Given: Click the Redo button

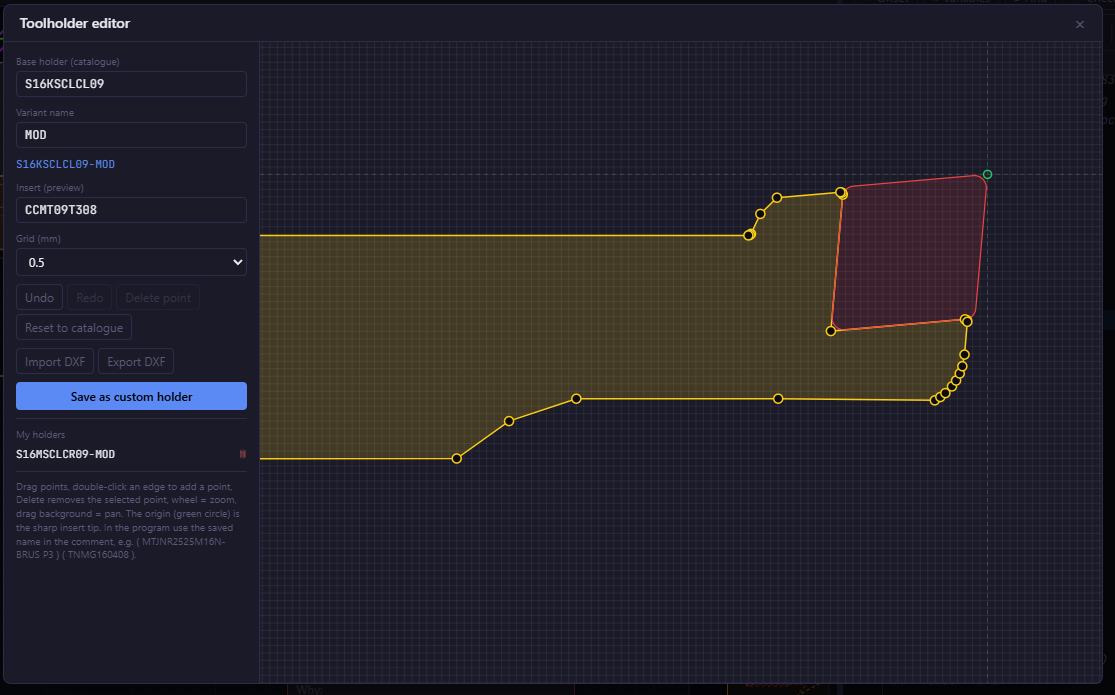Looking at the screenshot, I should point(90,297).
